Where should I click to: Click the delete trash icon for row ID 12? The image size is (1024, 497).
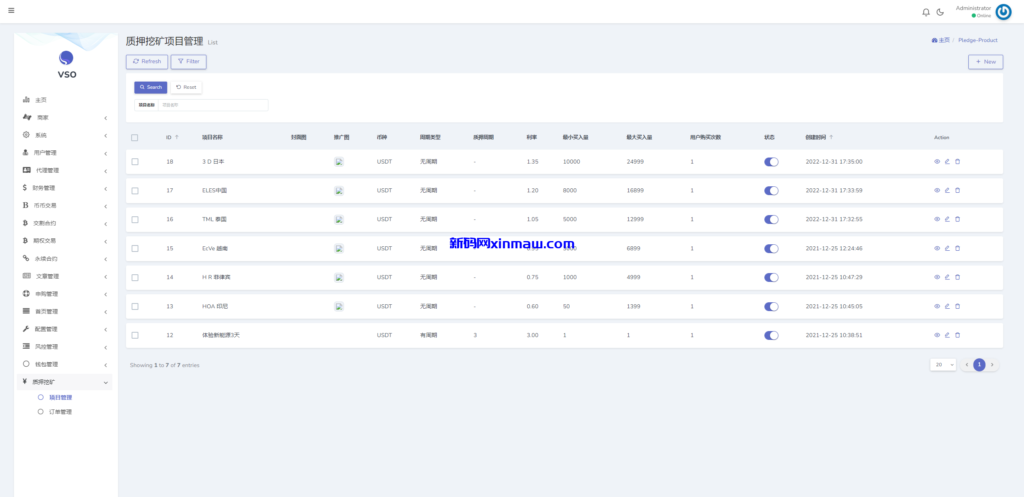tap(957, 335)
